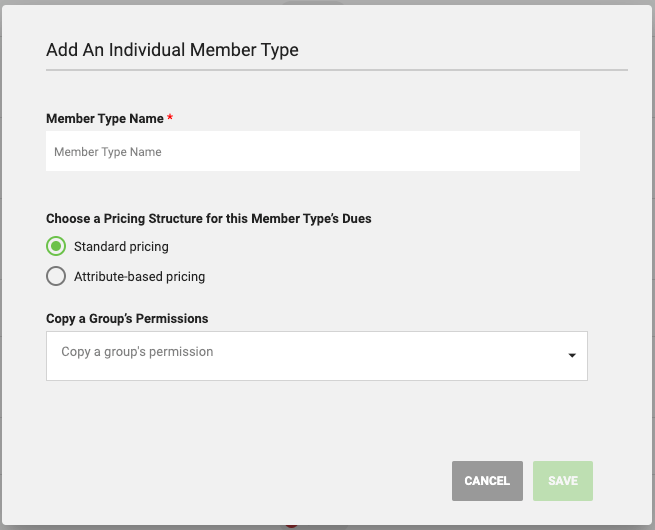Choose the Attribute-based pricing radio button
This screenshot has width=655, height=530.
(x=56, y=276)
